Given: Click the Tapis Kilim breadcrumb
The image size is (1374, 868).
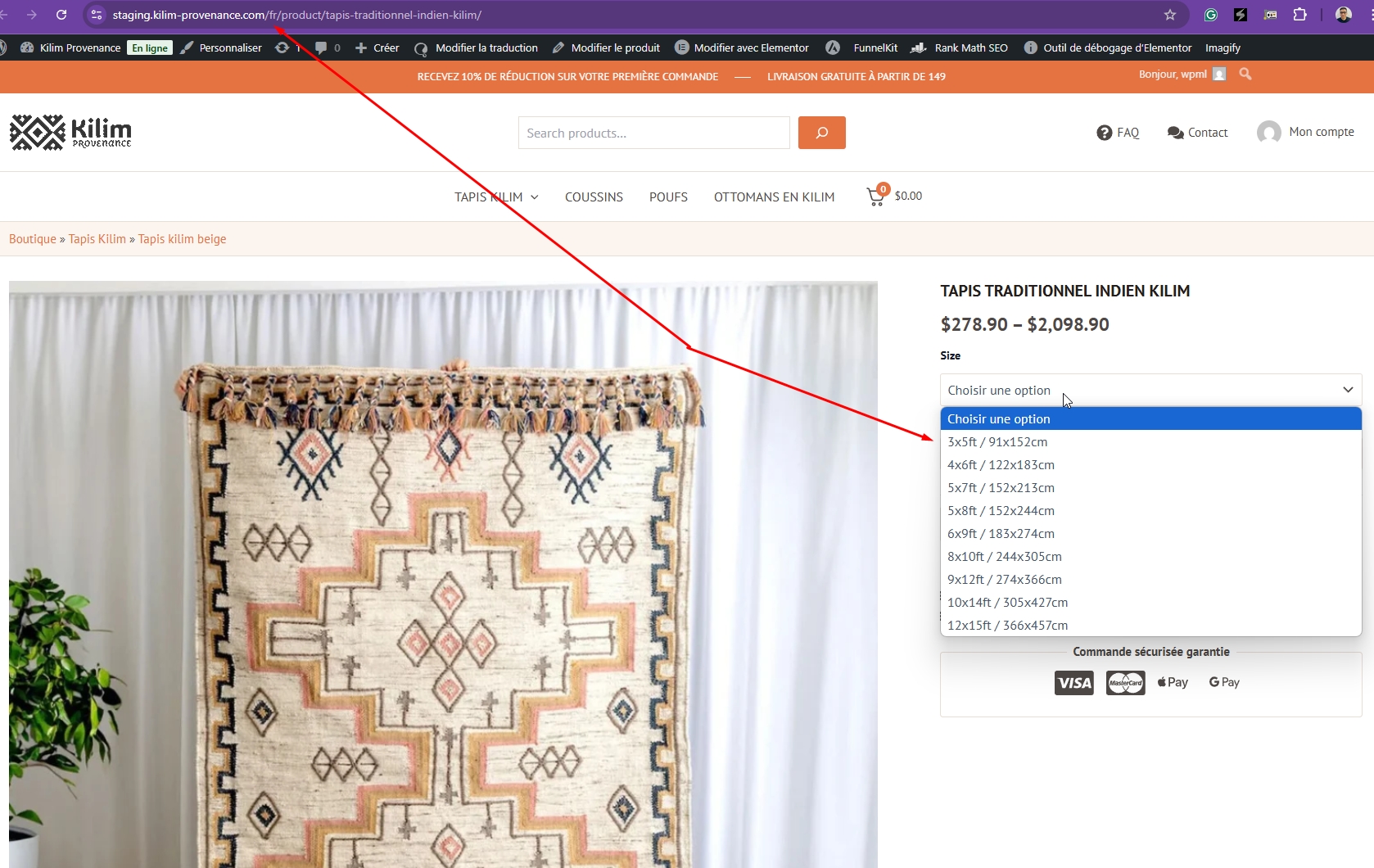Looking at the screenshot, I should click(97, 239).
